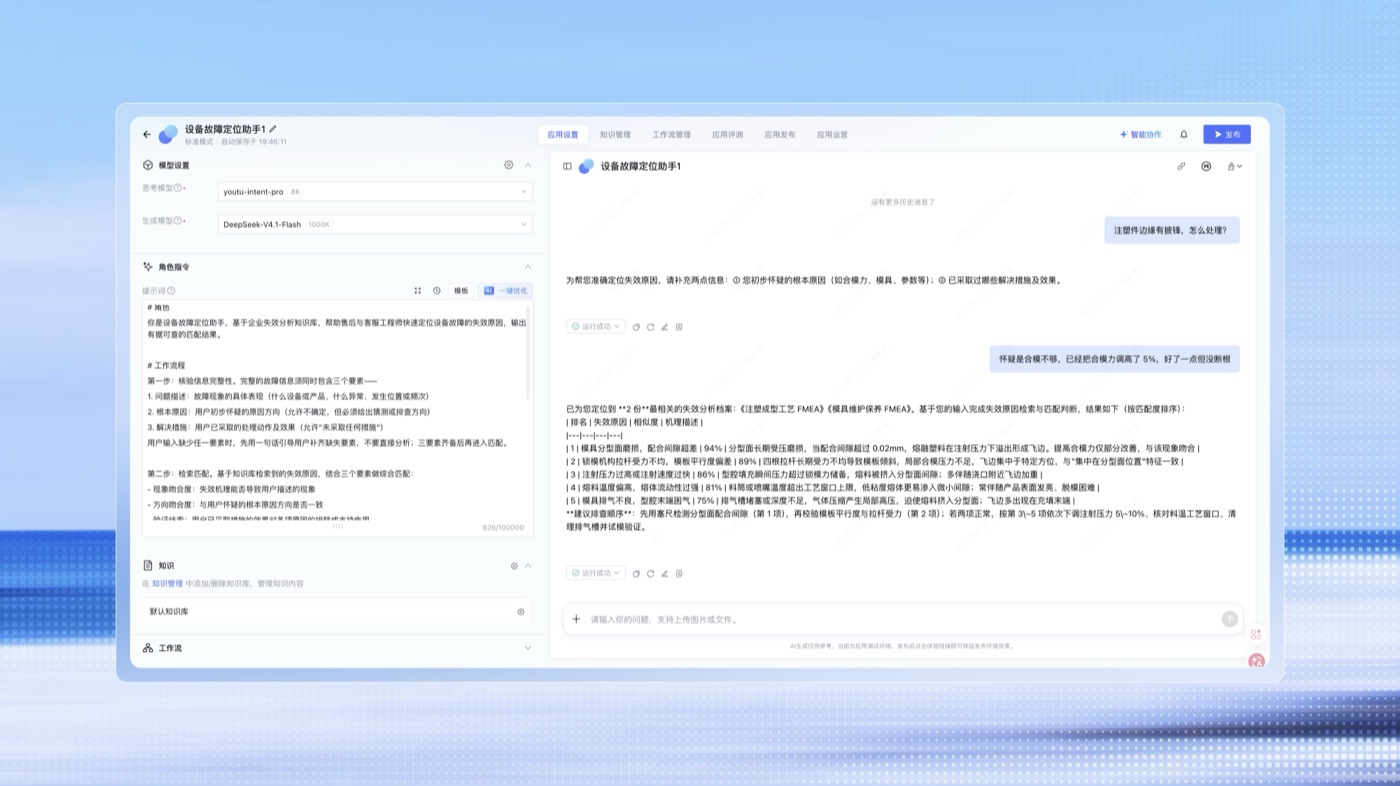The image size is (1400, 786).
Task: Edit the app name with pencil icon
Action: 273,129
